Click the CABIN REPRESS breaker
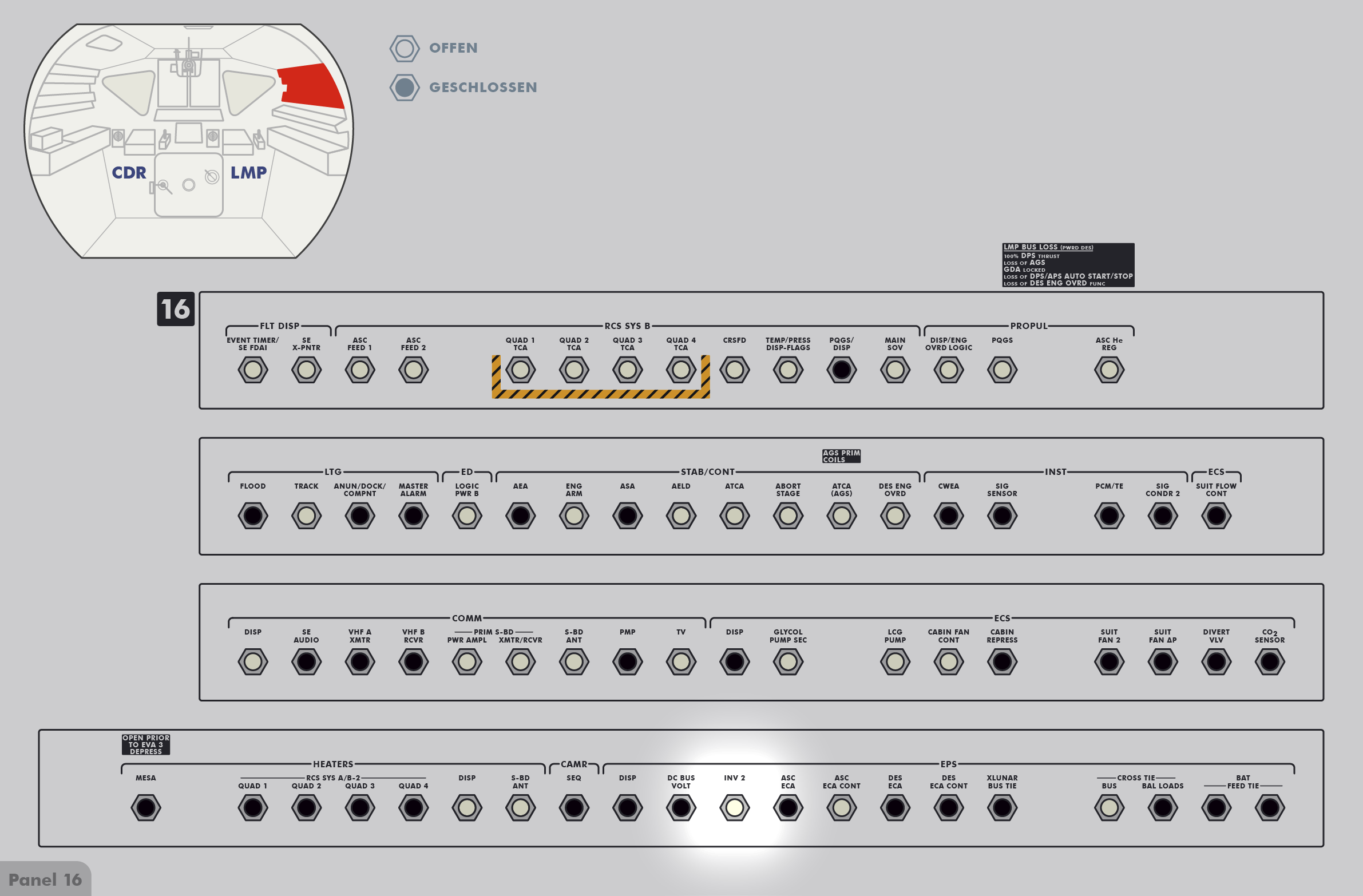This screenshot has height=896, width=1363. click(1002, 662)
